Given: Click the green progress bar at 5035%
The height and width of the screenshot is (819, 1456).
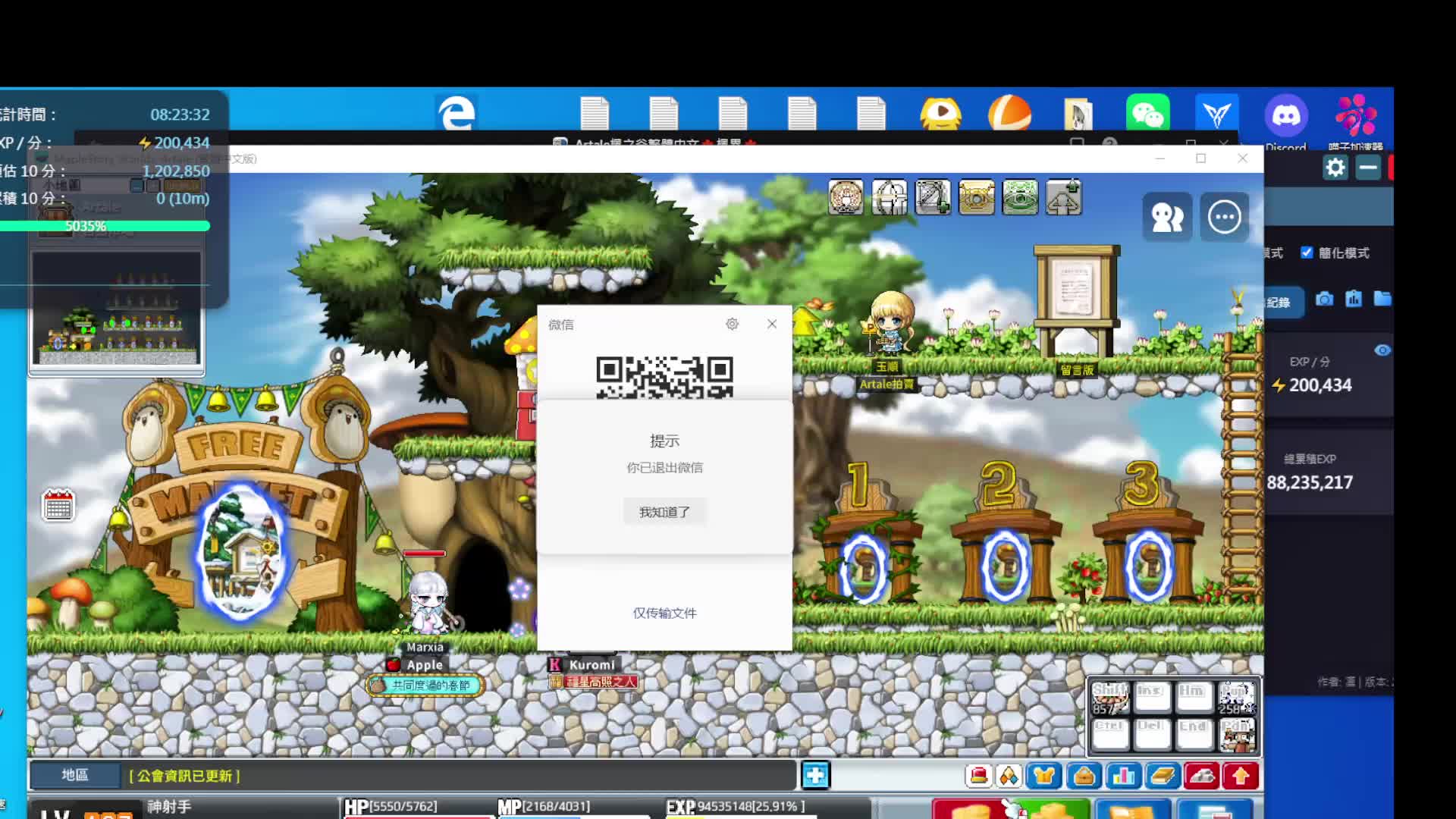Looking at the screenshot, I should [105, 226].
